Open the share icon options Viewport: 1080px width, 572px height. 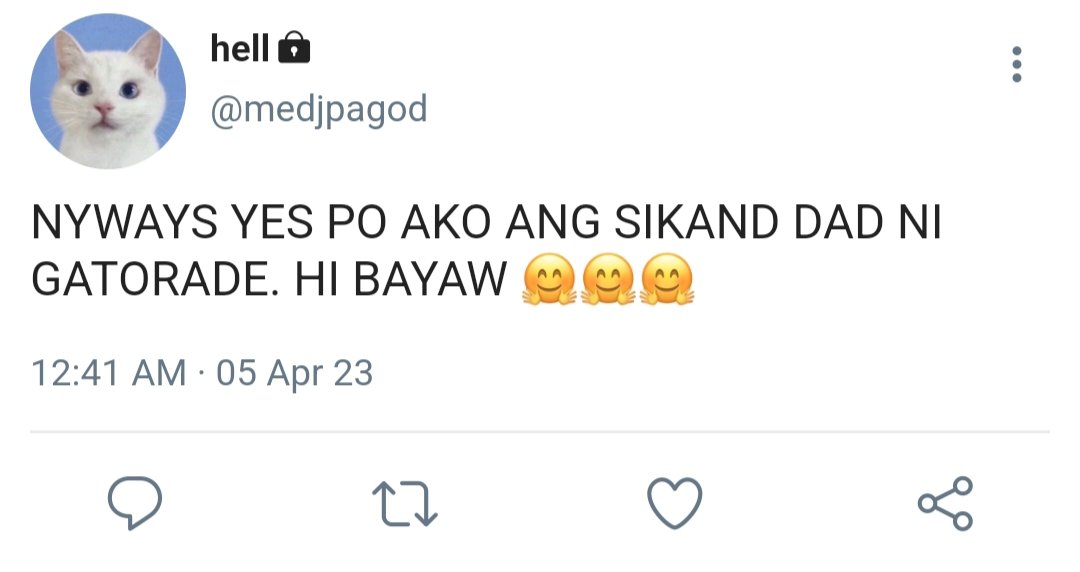point(946,503)
